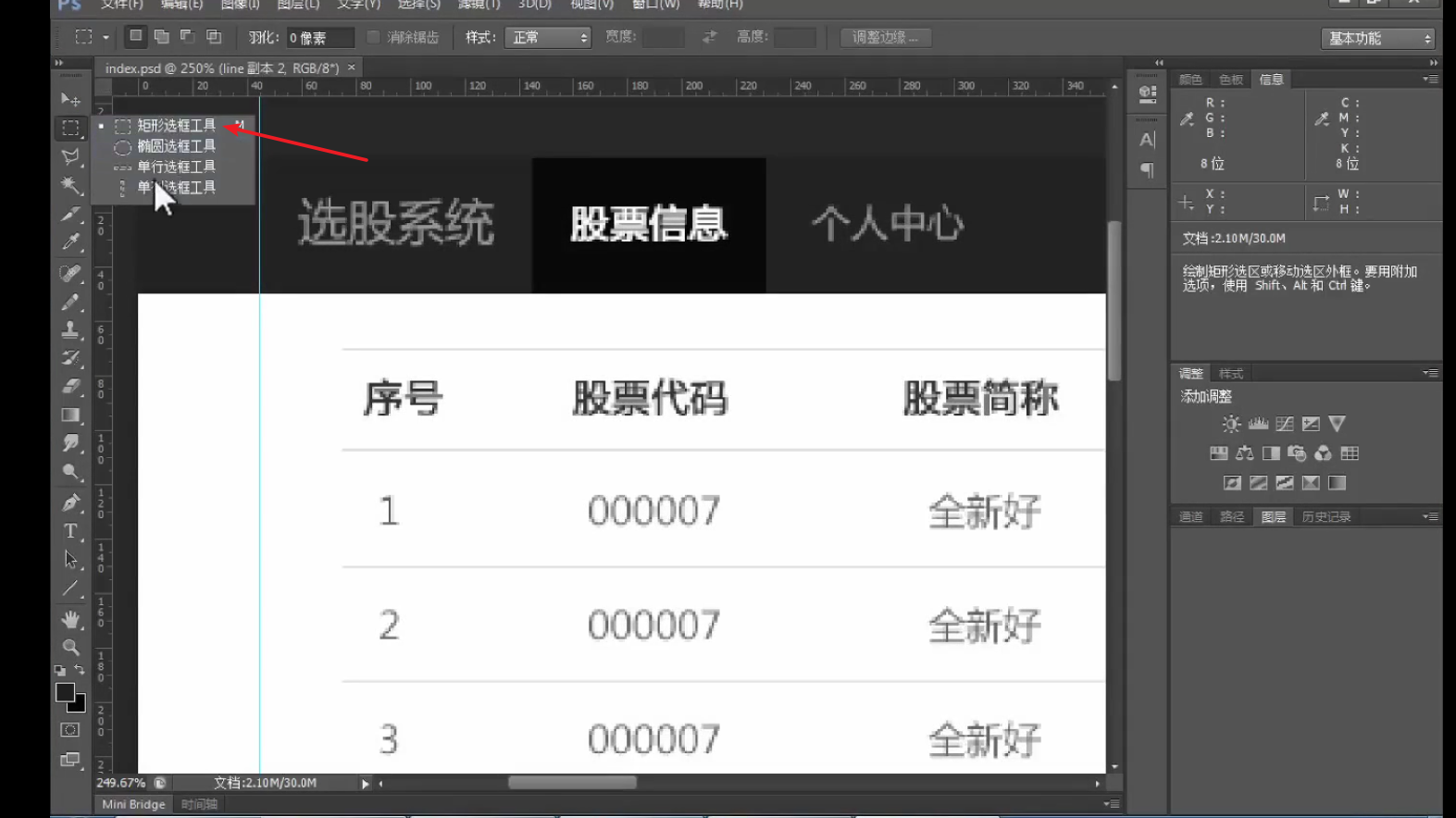
Task: Add a Levels adjustment
Action: click(x=1258, y=424)
